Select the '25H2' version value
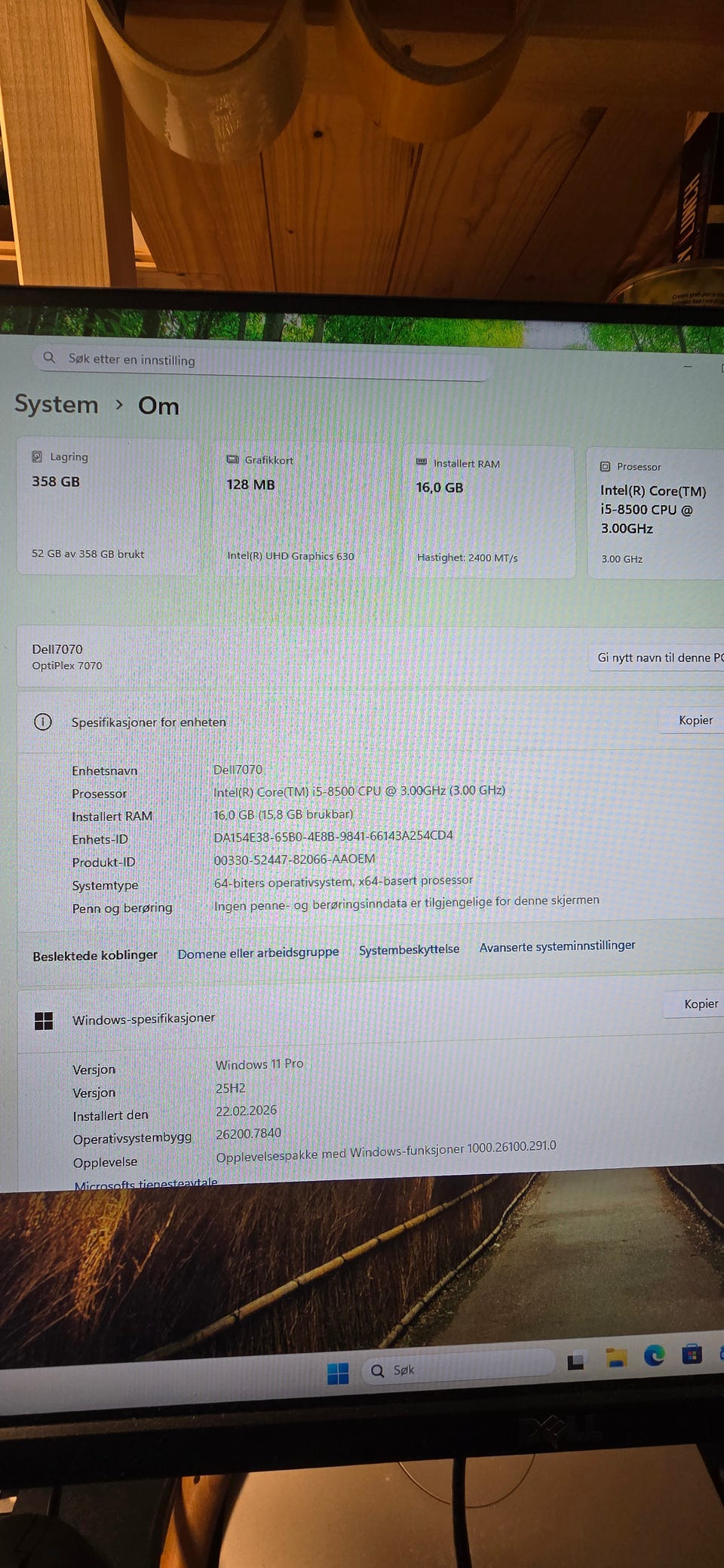The image size is (724, 1568). pyautogui.click(x=230, y=1088)
